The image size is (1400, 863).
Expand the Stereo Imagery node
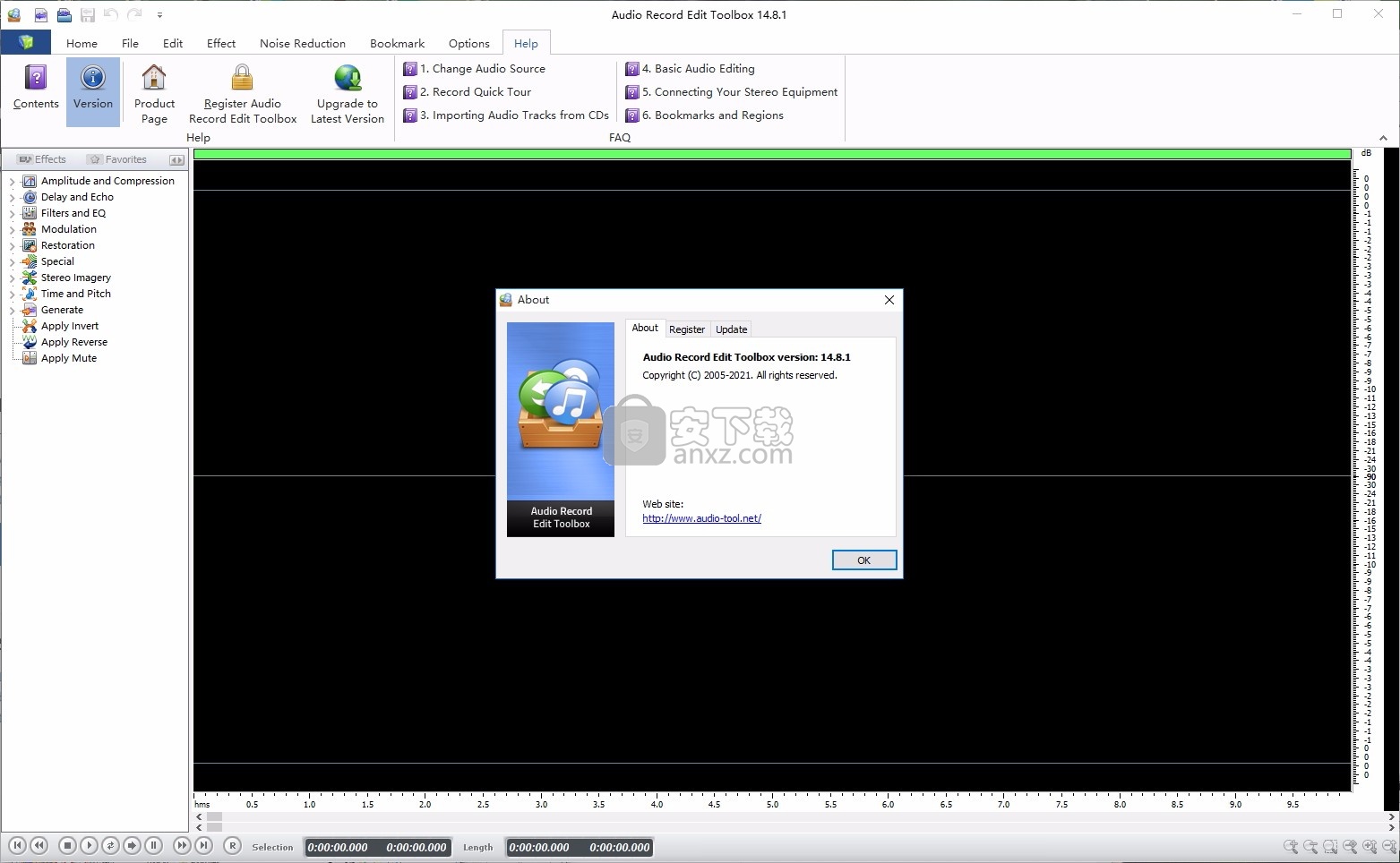click(x=13, y=278)
